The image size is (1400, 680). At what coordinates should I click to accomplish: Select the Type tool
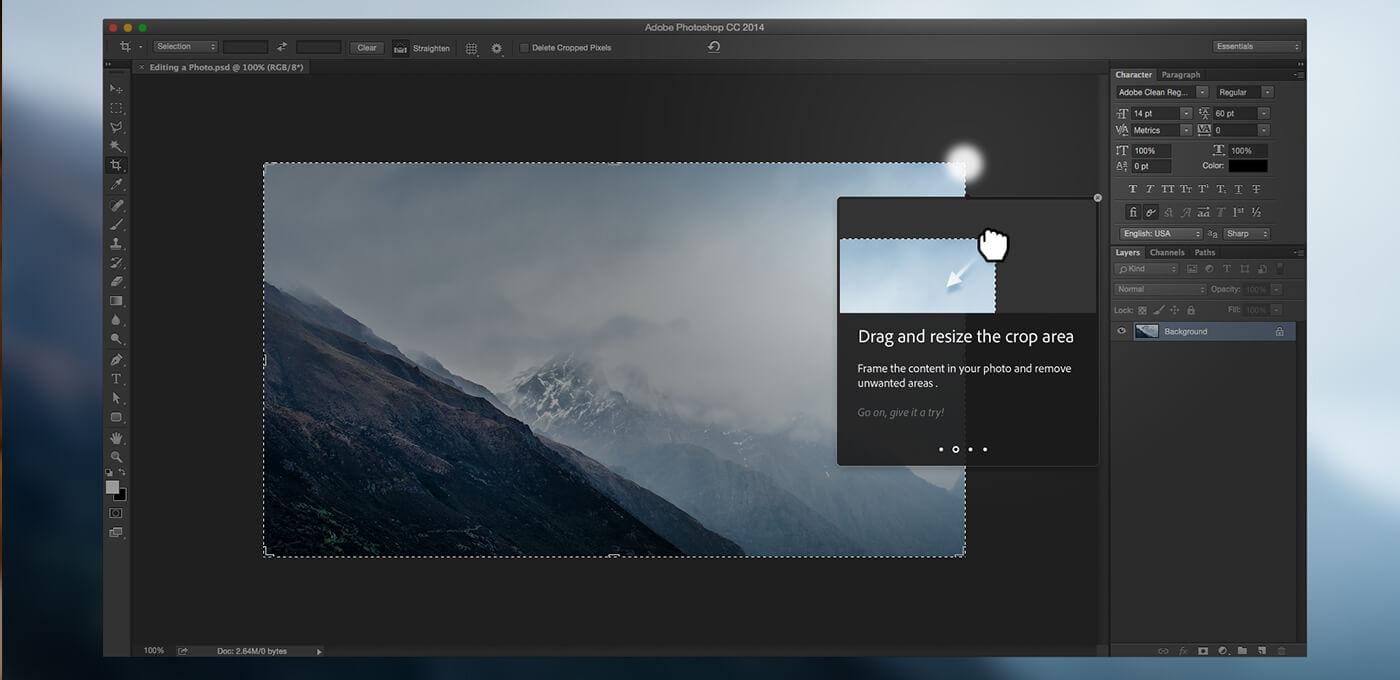tap(116, 378)
